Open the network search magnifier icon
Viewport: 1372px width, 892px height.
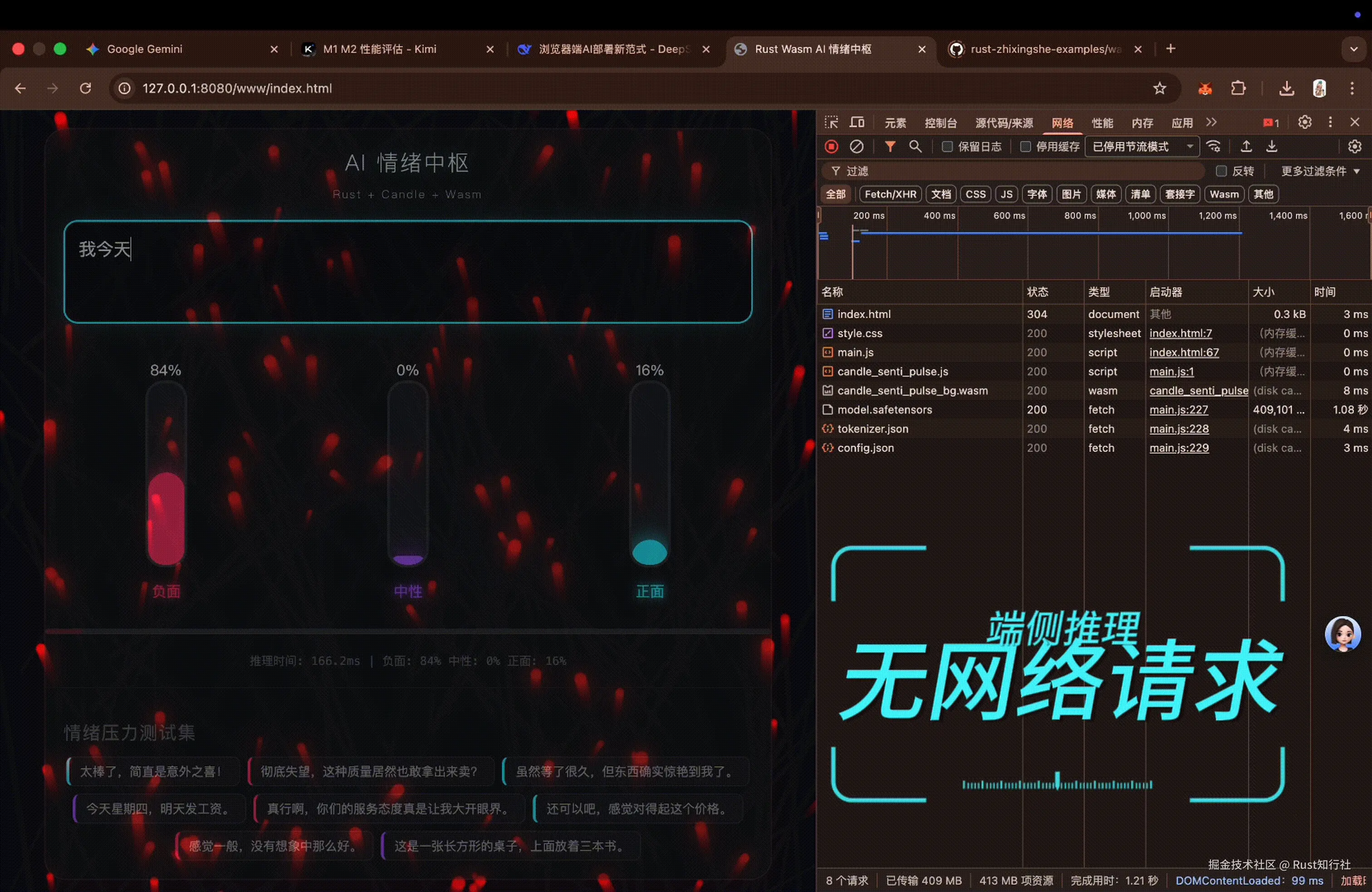(x=915, y=147)
